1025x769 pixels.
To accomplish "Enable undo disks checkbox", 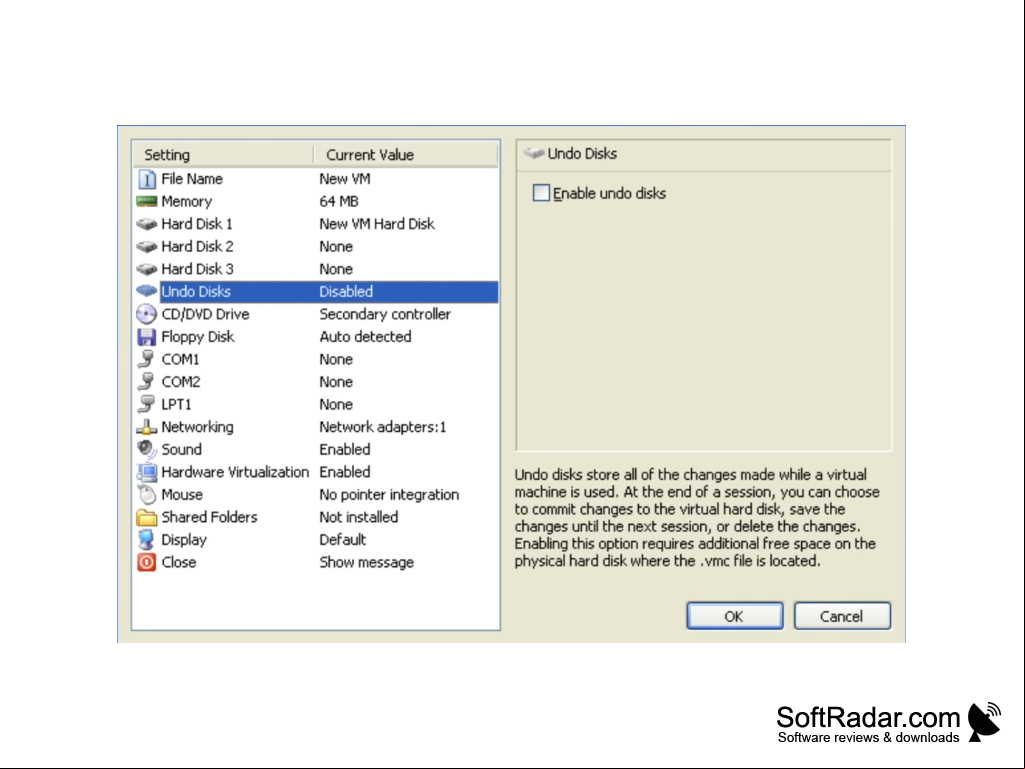I will (x=541, y=193).
